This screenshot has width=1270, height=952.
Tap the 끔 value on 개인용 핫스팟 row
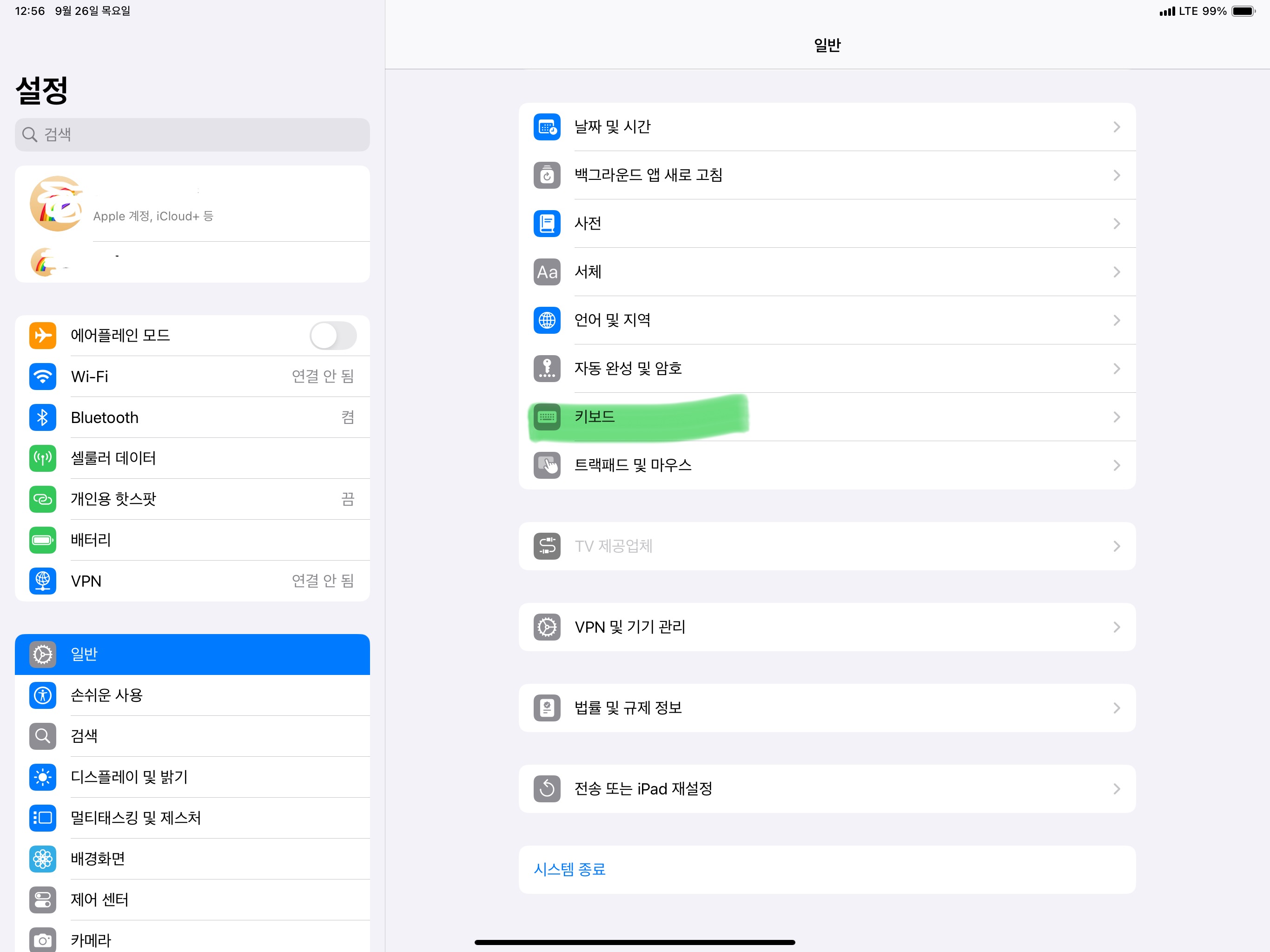pos(348,499)
